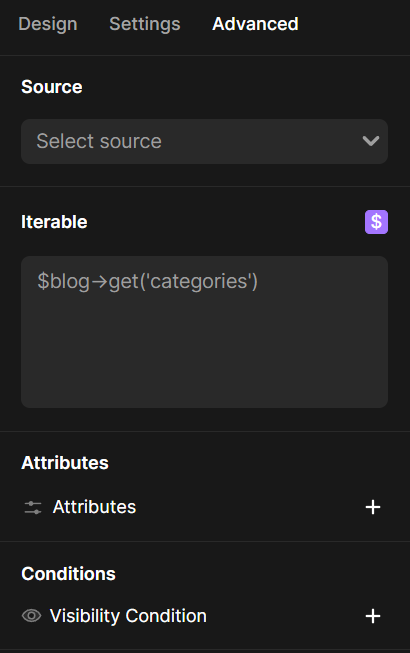This screenshot has width=410, height=653.
Task: Click the "Select source" placeholder text
Action: point(99,141)
